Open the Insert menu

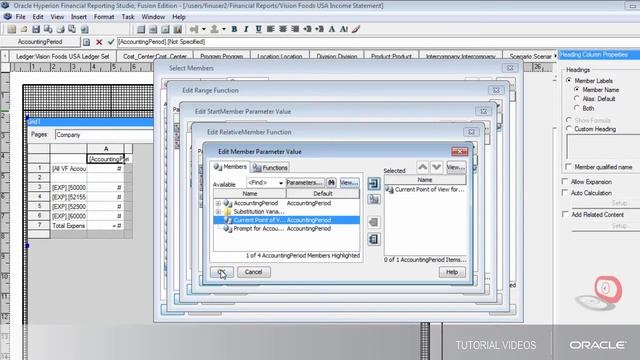79,17
